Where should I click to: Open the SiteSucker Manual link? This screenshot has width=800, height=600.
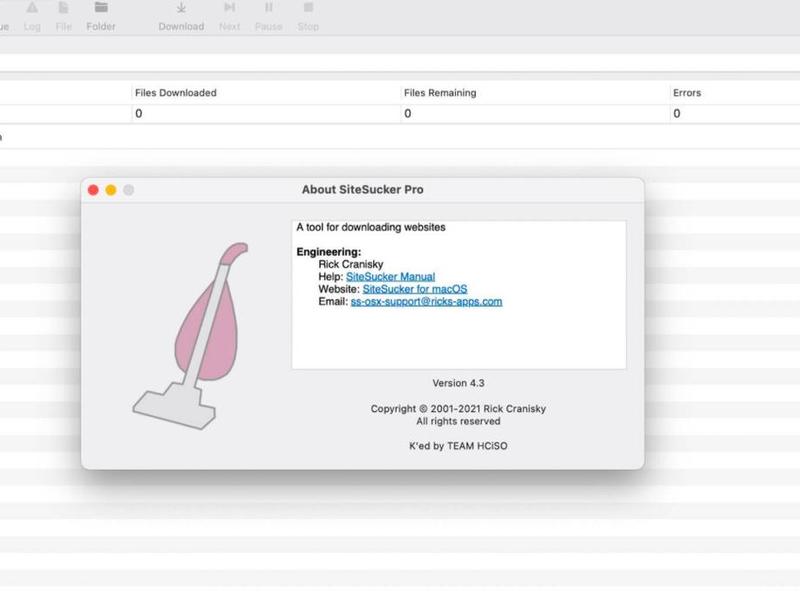[390, 277]
